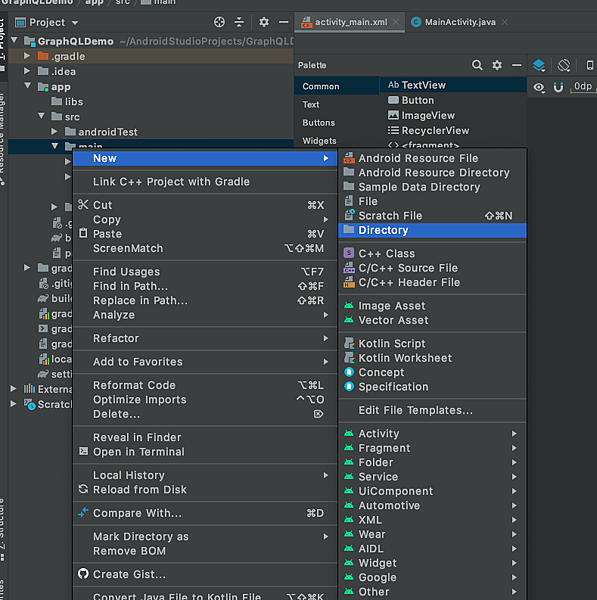Screen dimensions: 597x600
Task: Hide the Project panel with minus icon
Action: [x=284, y=22]
